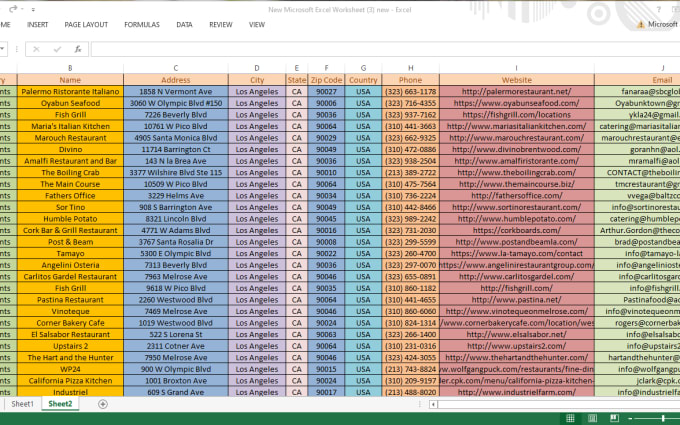Select column D header

point(257,68)
